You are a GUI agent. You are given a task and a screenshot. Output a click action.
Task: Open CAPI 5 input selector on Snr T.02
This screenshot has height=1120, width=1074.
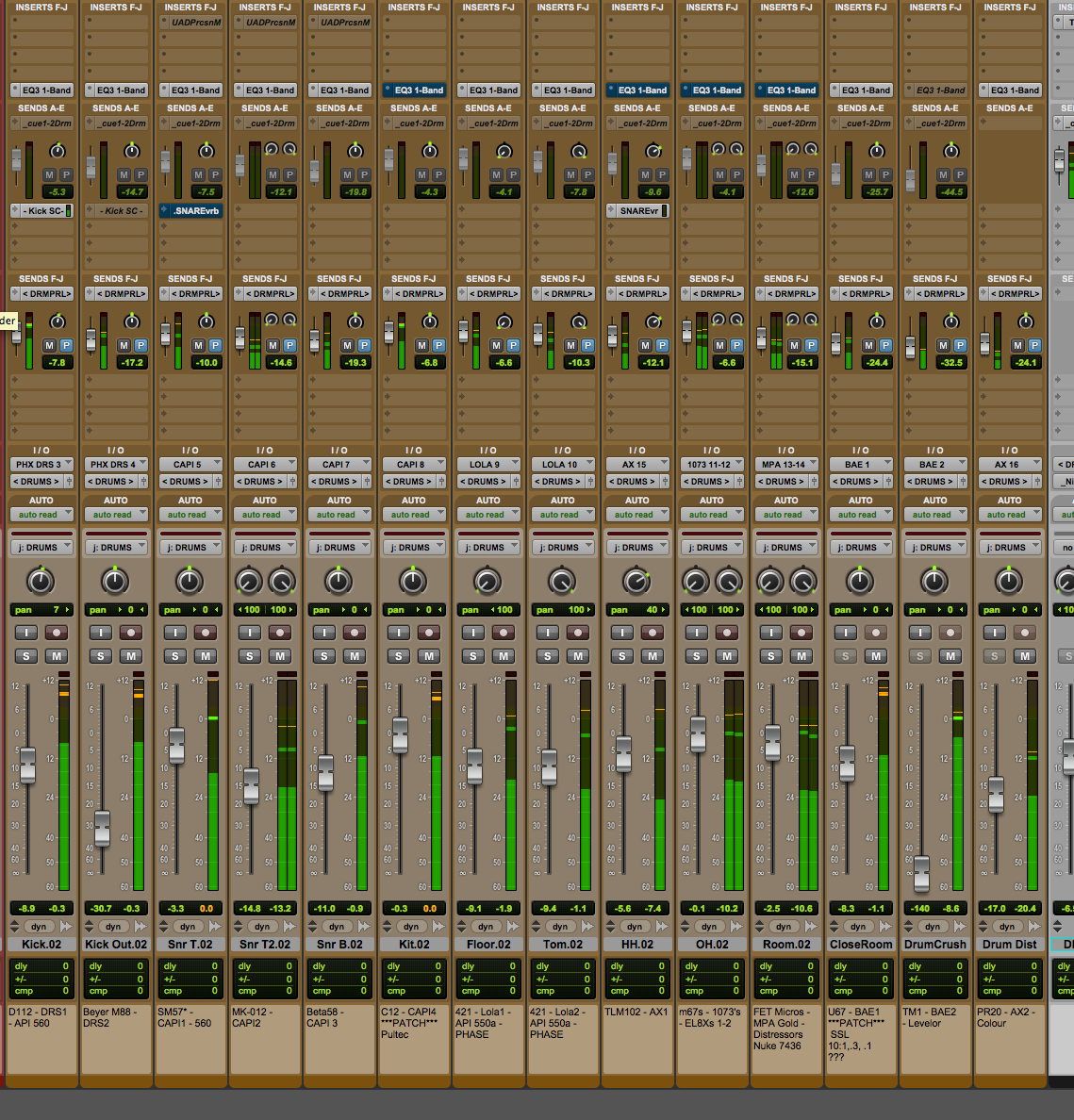(x=190, y=464)
